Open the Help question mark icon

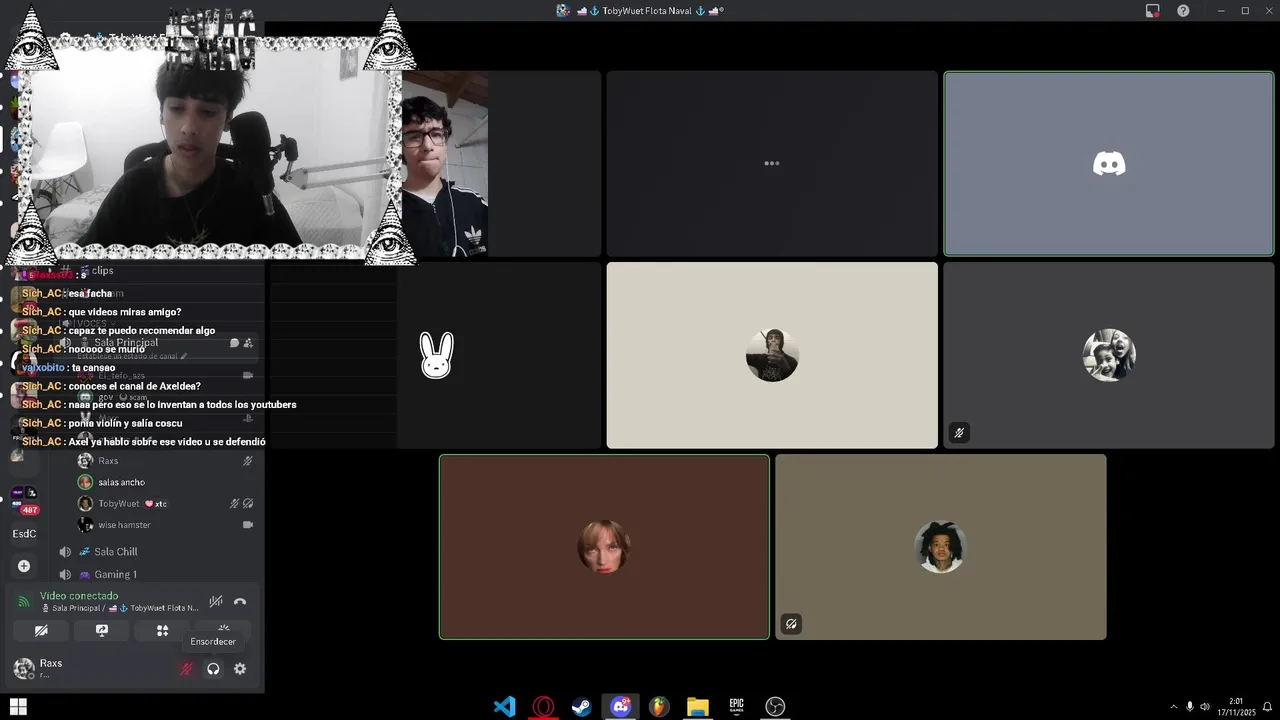point(1183,11)
